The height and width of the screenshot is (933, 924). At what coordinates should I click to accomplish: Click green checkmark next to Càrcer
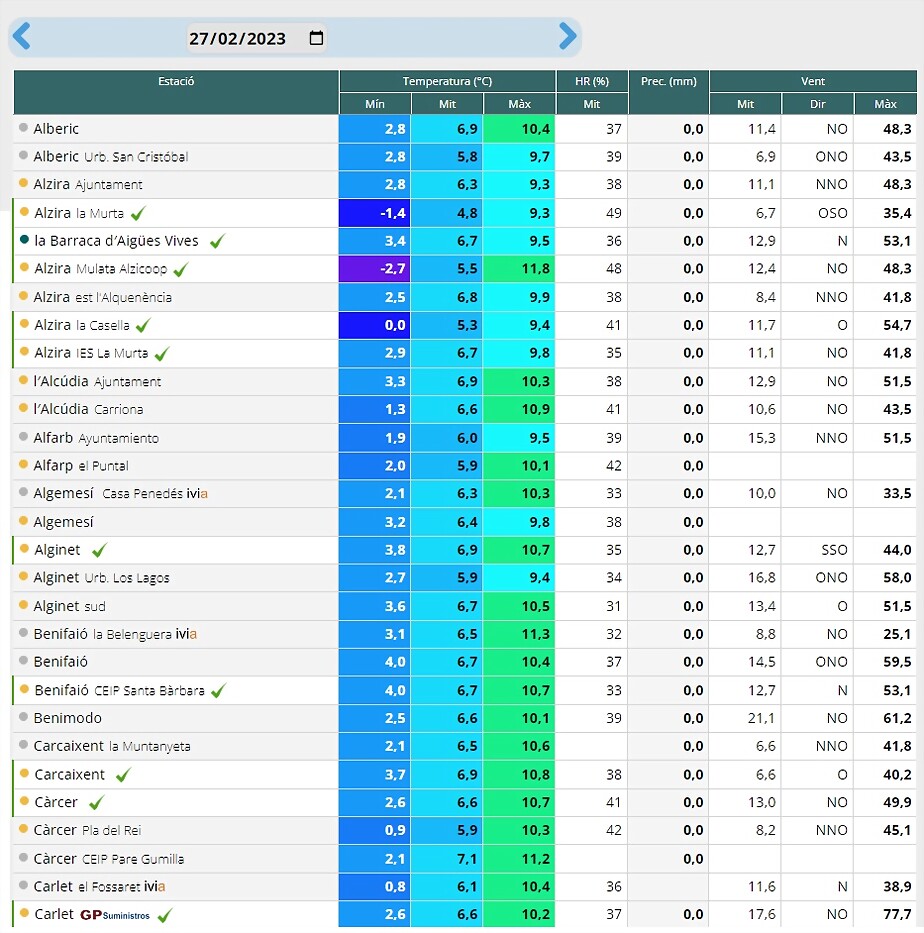(x=96, y=803)
